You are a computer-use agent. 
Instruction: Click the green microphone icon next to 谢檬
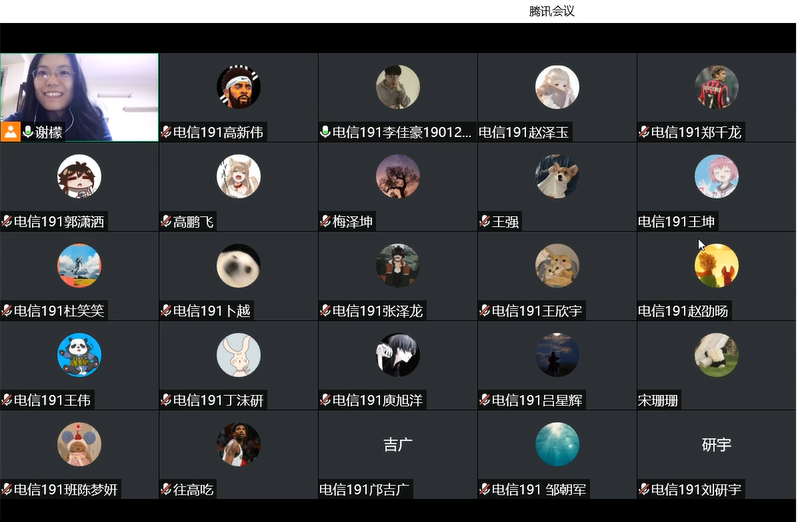pyautogui.click(x=28, y=132)
